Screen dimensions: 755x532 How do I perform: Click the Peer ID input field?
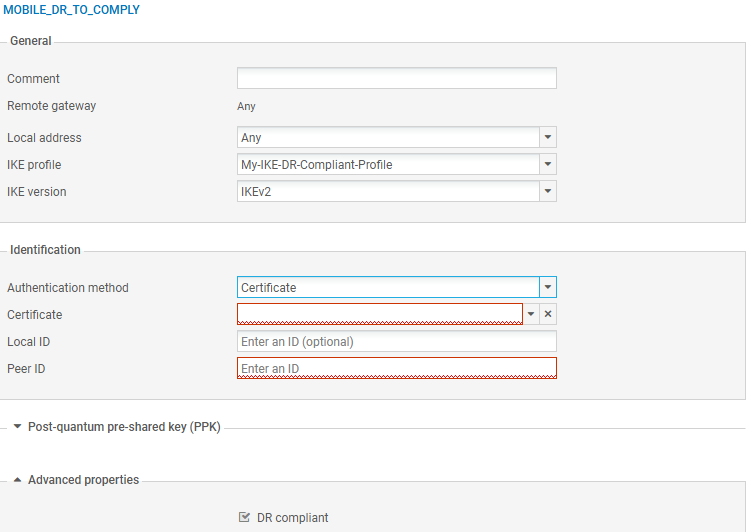pos(396,369)
